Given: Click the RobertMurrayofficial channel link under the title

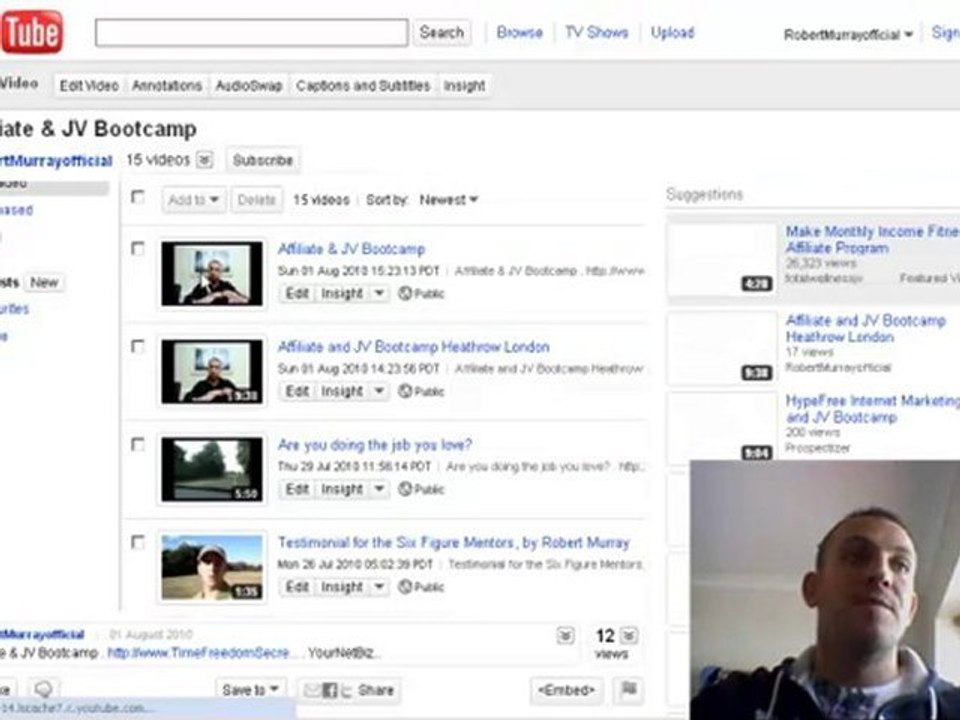Looking at the screenshot, I should pyautogui.click(x=56, y=160).
